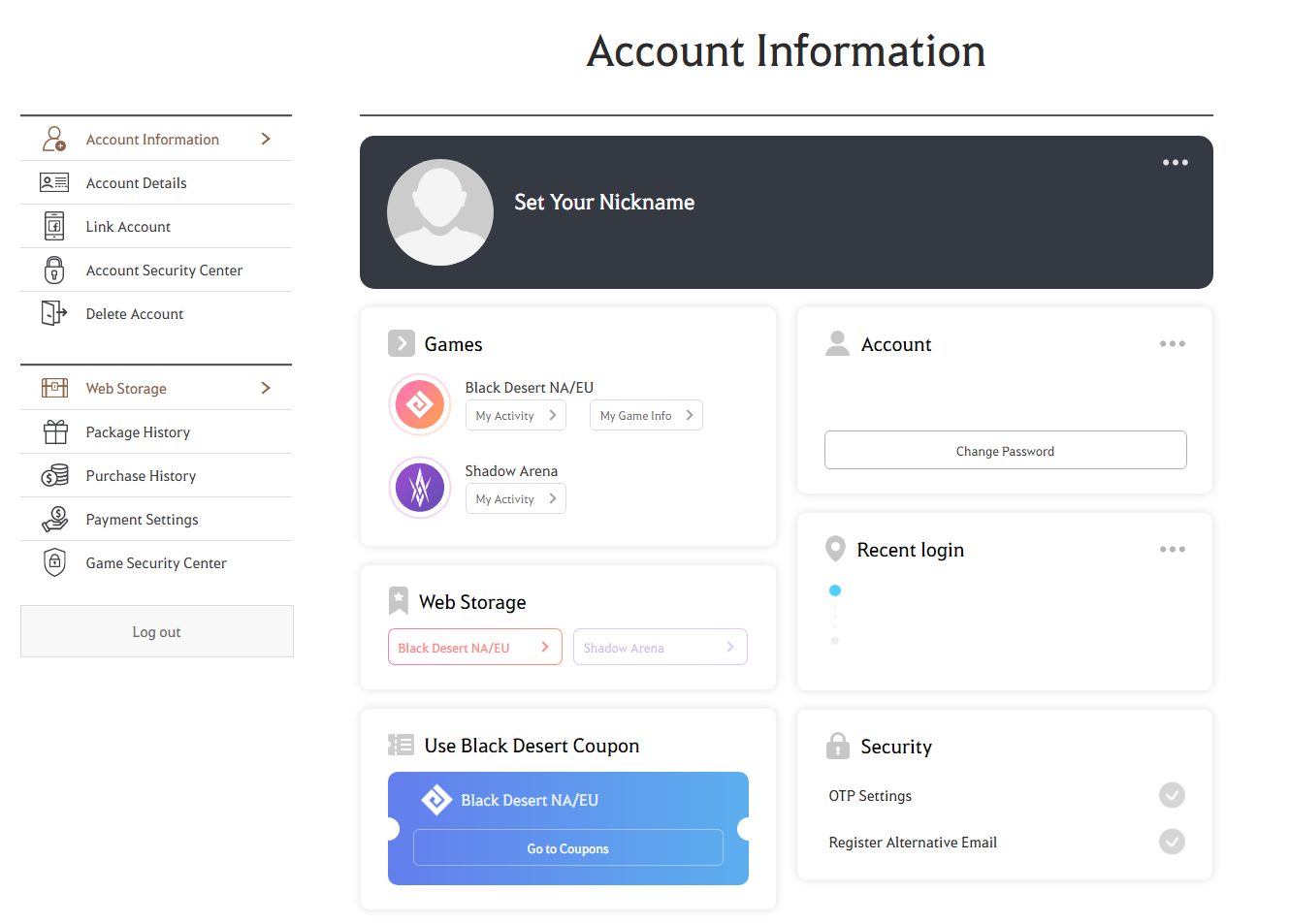Click the Account card person icon
Image resolution: width=1290 pixels, height=924 pixels.
click(837, 343)
